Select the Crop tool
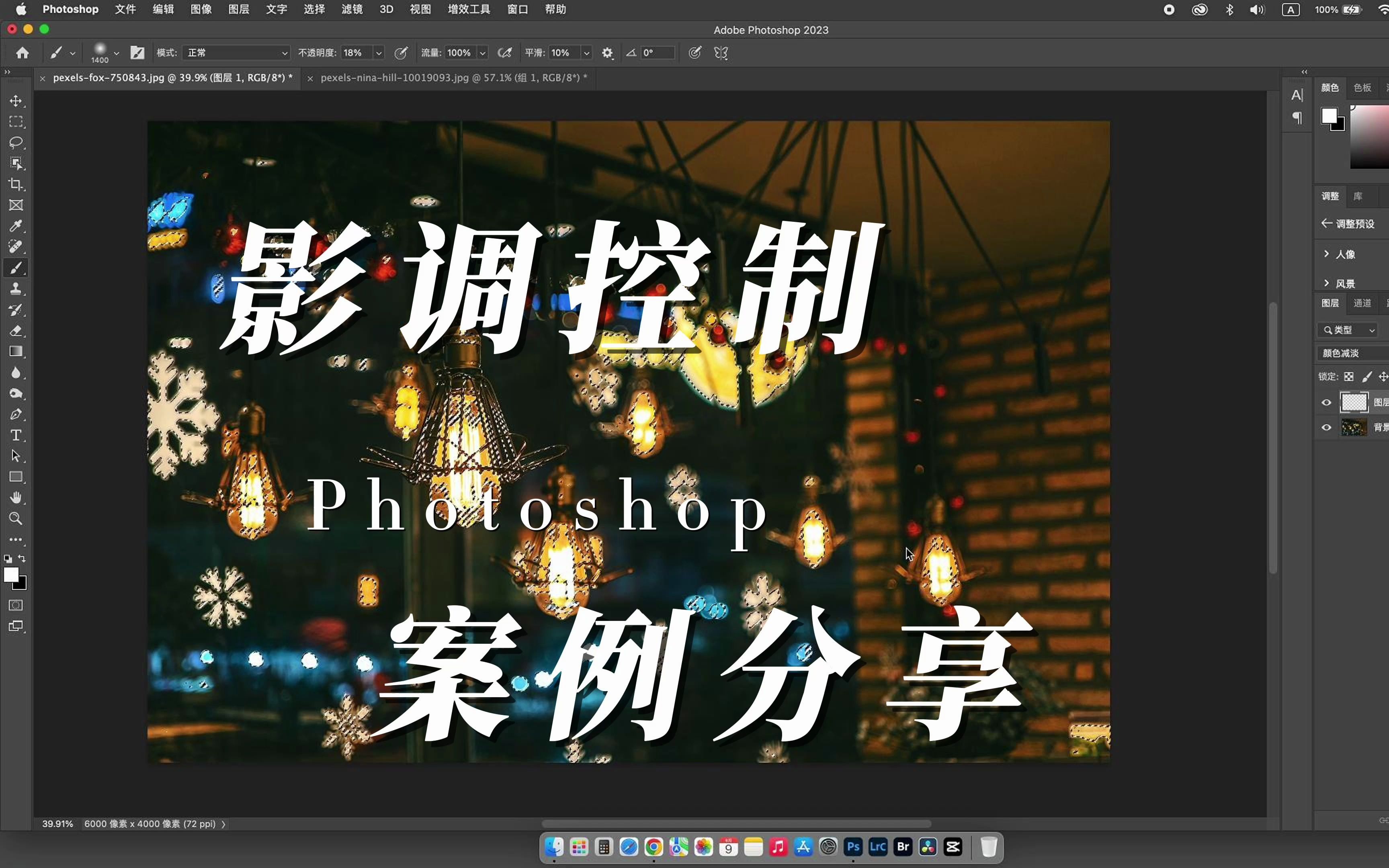Screen dimensions: 1389x868 [x=16, y=184]
